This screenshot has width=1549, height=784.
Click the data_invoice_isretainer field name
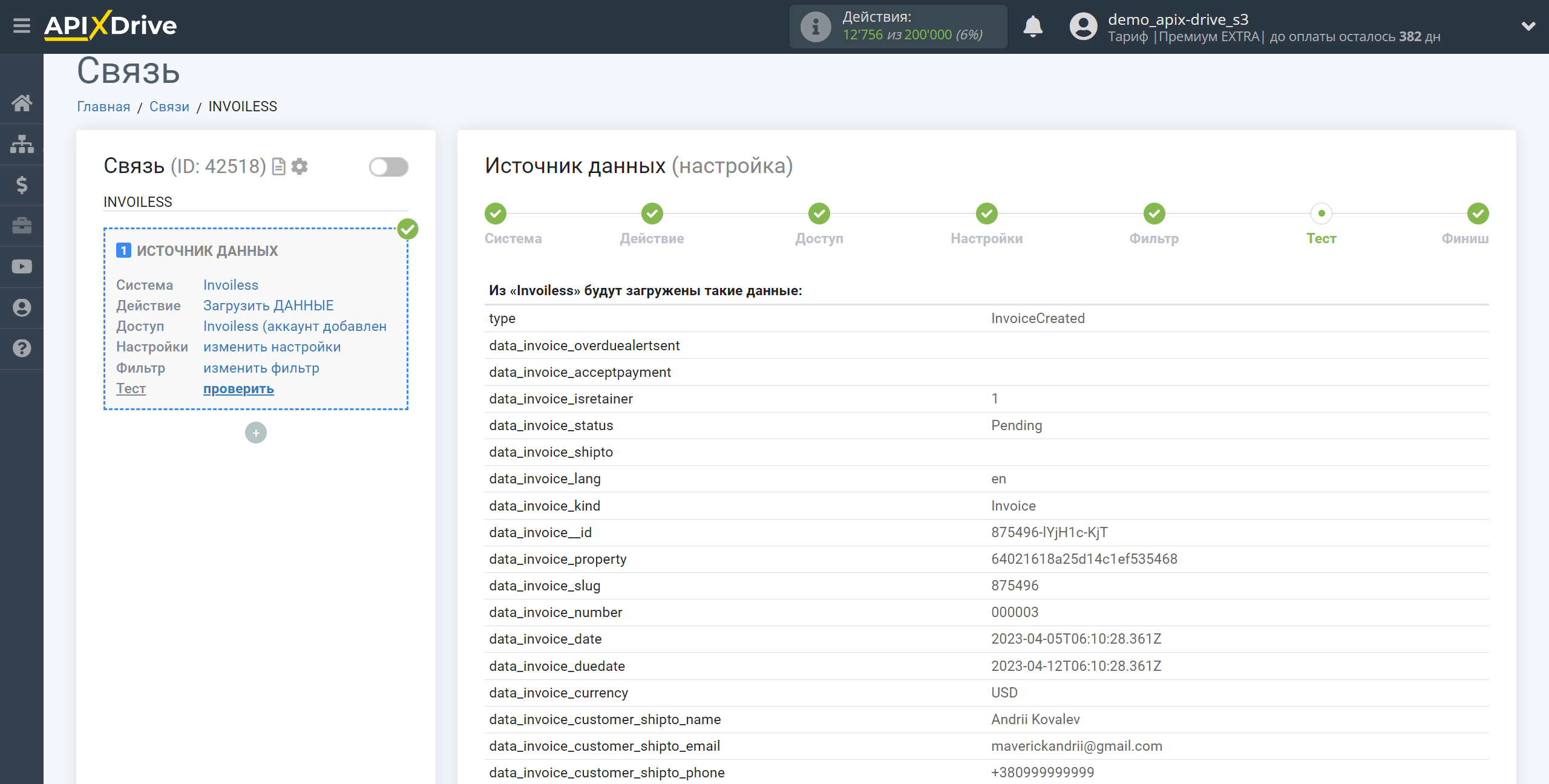coord(561,399)
